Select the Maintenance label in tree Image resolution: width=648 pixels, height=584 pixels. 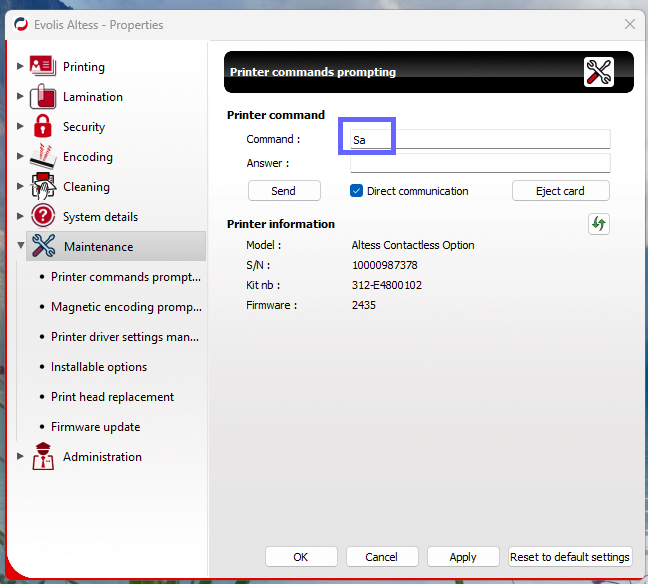98,247
